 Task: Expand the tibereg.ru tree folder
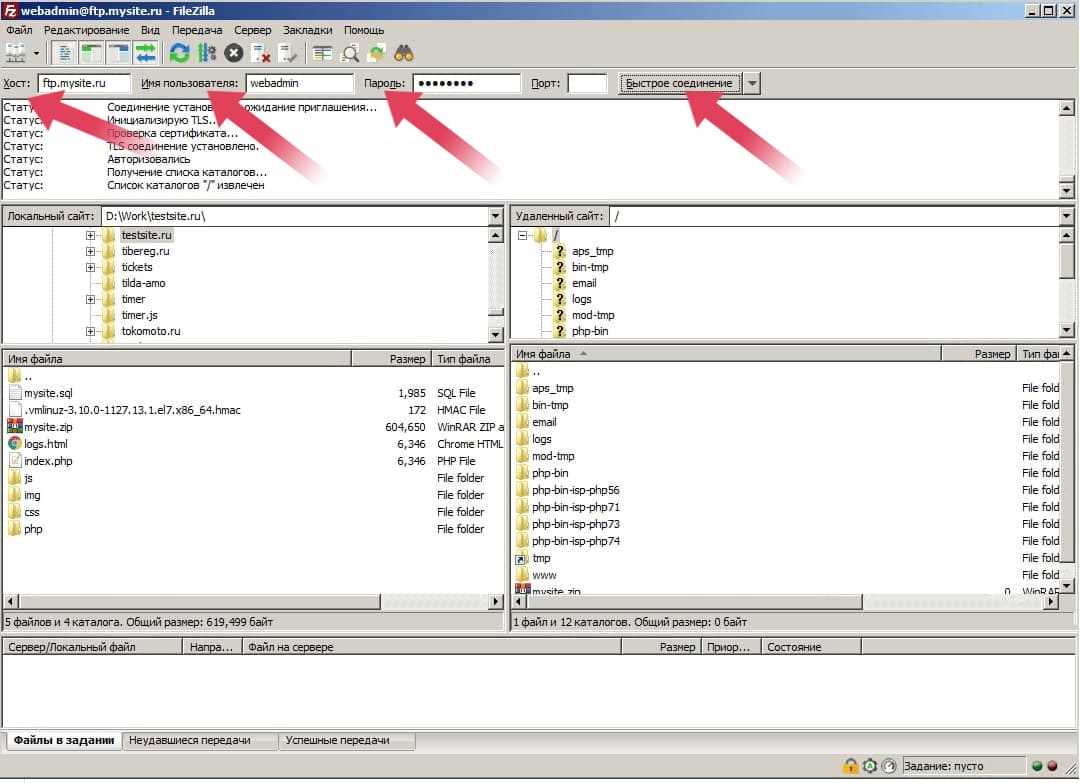click(x=90, y=251)
